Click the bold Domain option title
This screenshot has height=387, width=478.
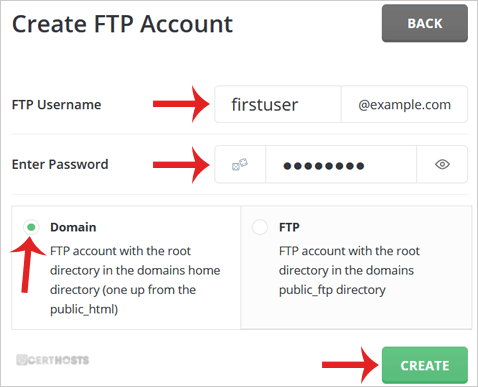pos(73,227)
